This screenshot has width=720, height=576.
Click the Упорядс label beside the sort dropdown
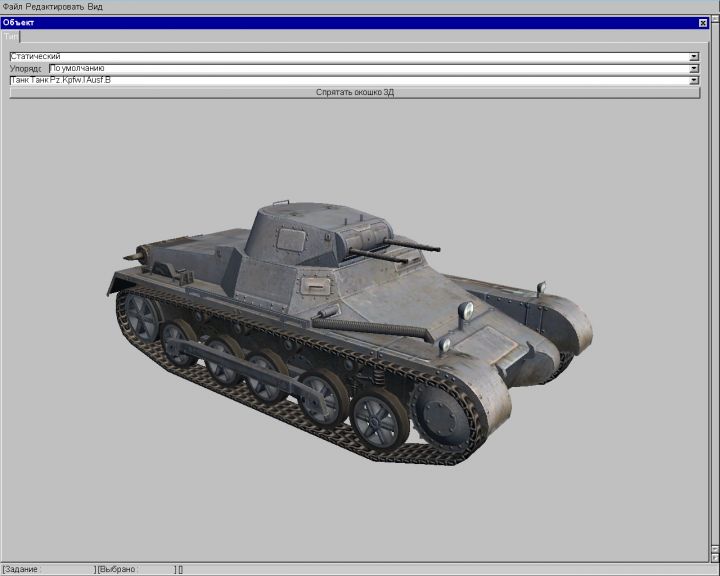point(27,69)
